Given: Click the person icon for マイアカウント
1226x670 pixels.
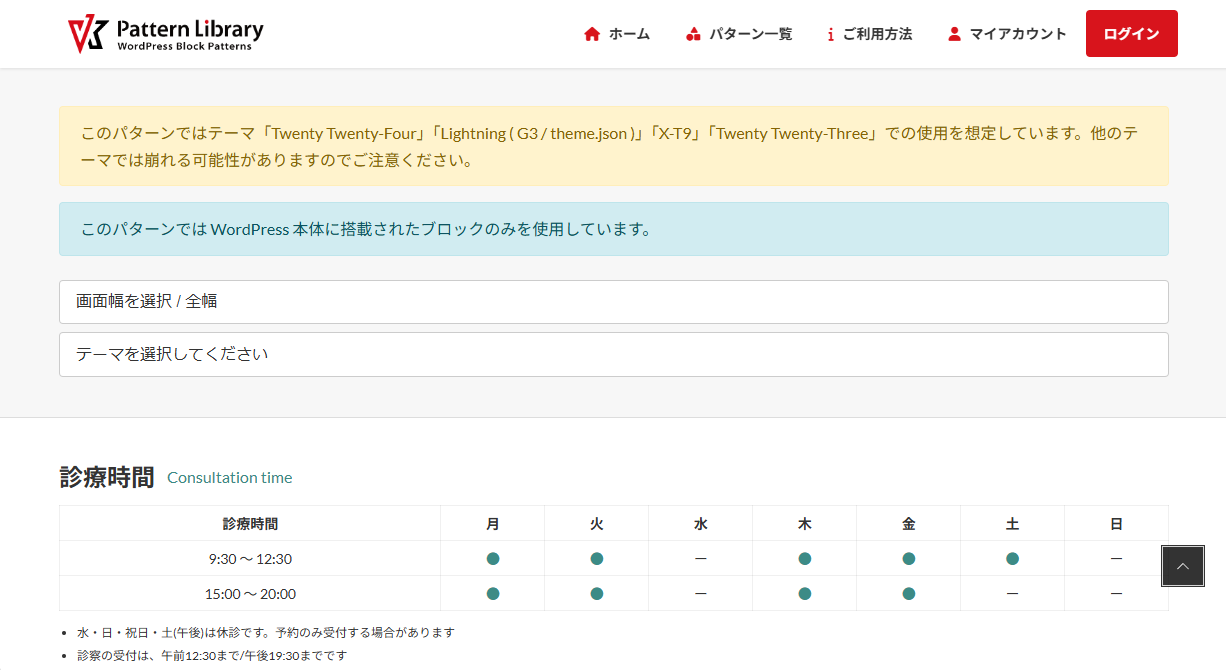Looking at the screenshot, I should pos(954,34).
